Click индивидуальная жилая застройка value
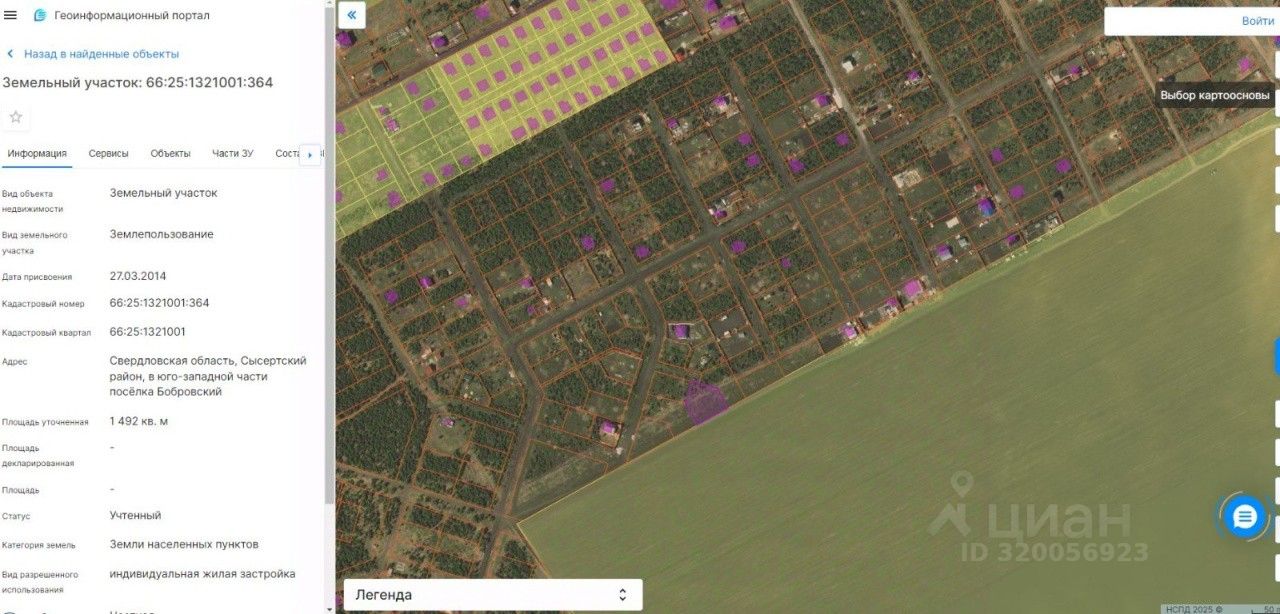The width and height of the screenshot is (1280, 614). (x=202, y=574)
